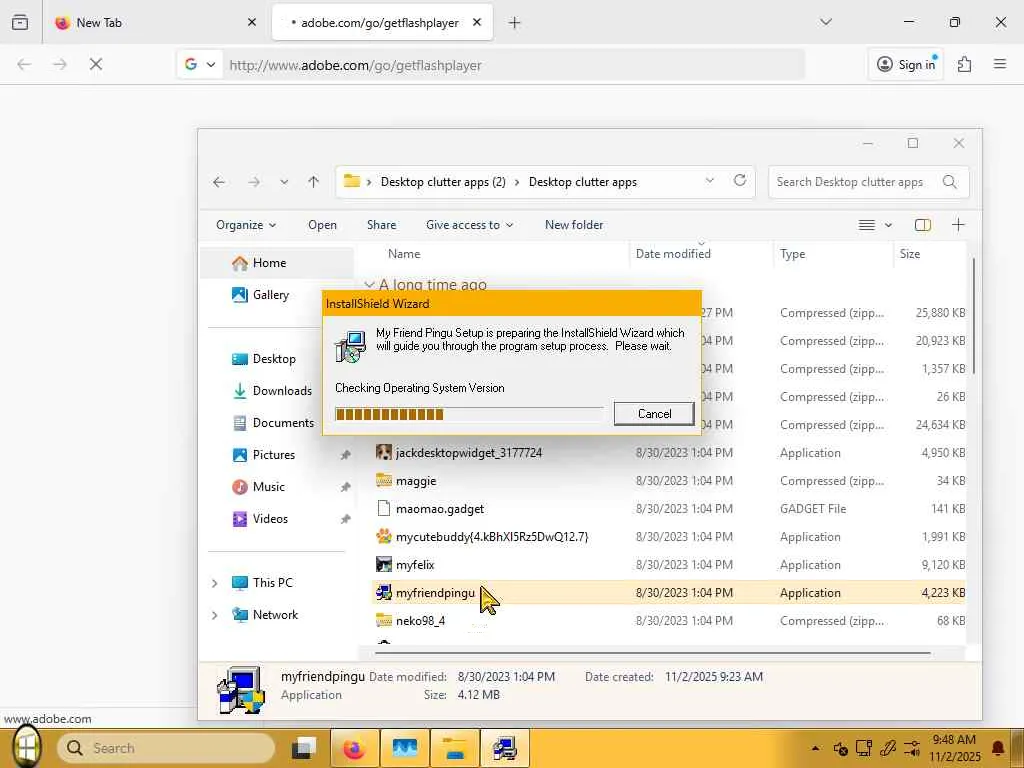Click Desktop clutter apps (2) breadcrumb

[x=443, y=182]
